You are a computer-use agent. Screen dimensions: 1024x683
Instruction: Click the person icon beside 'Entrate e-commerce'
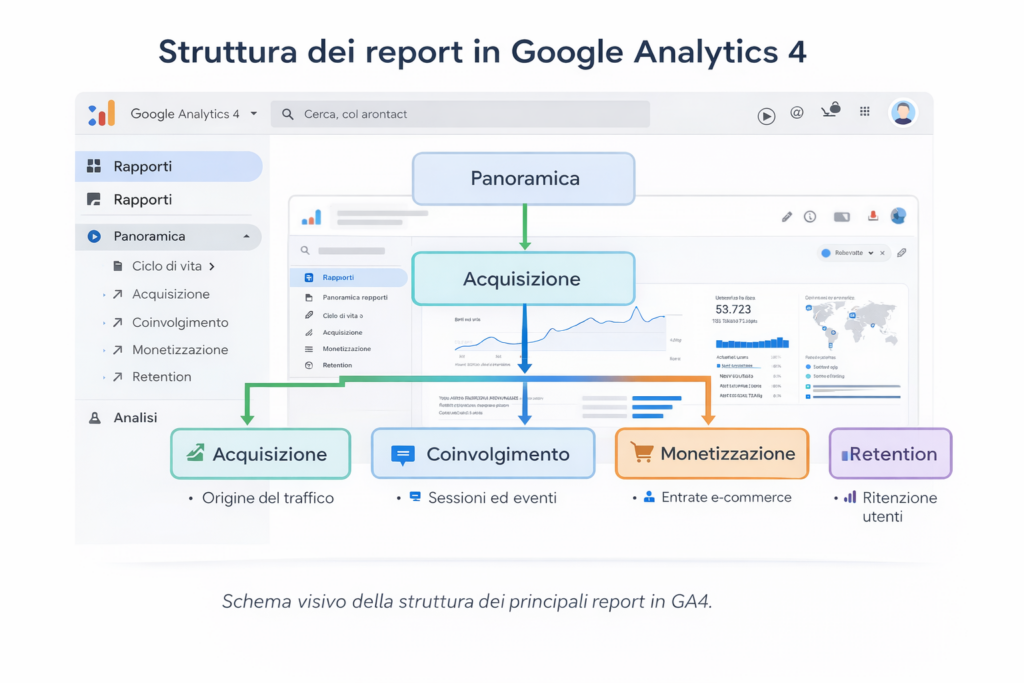coord(649,497)
